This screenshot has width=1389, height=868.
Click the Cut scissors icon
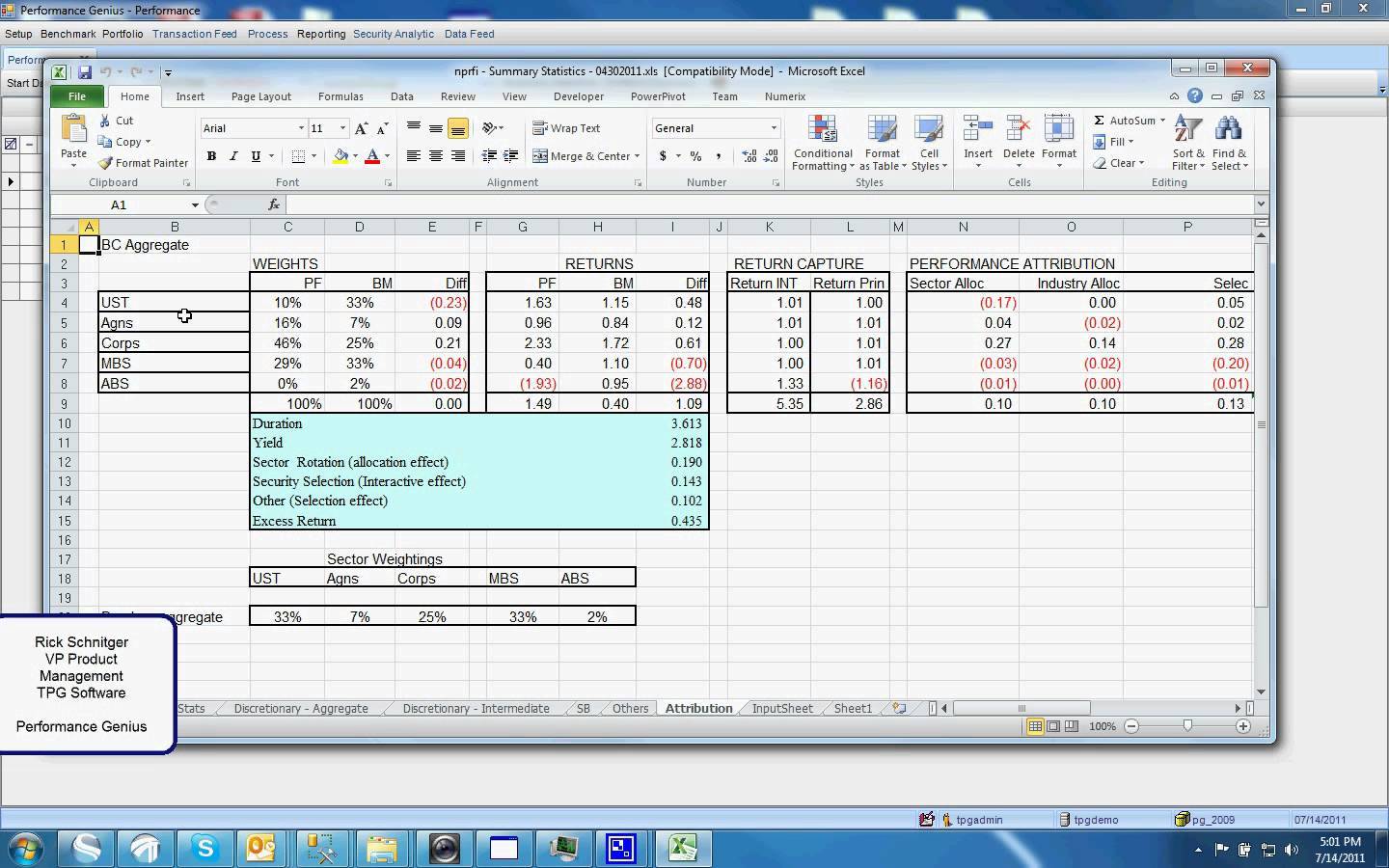[105, 121]
